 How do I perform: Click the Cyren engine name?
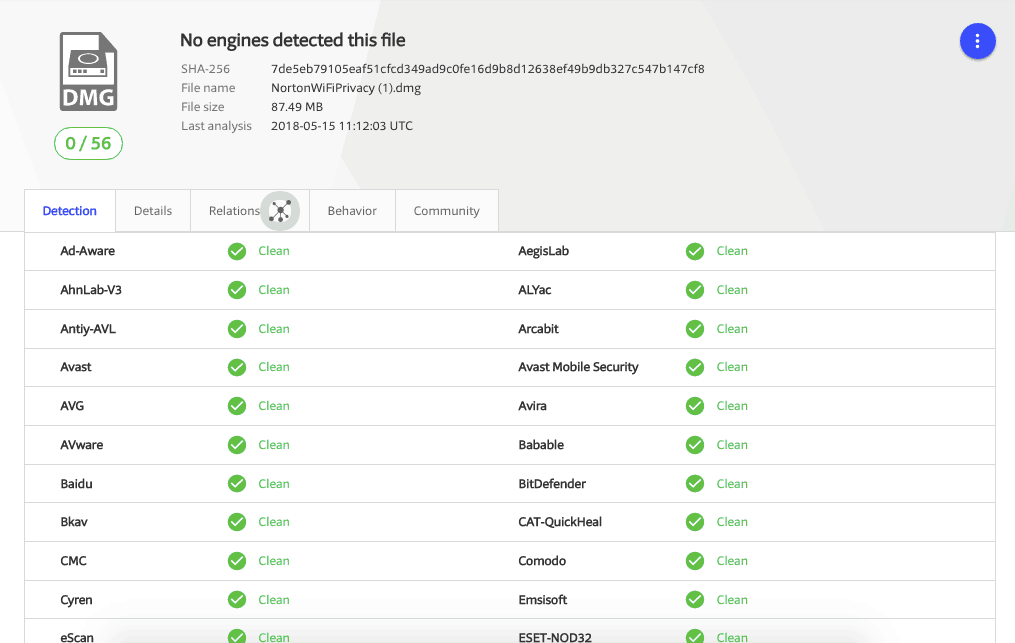tap(76, 600)
